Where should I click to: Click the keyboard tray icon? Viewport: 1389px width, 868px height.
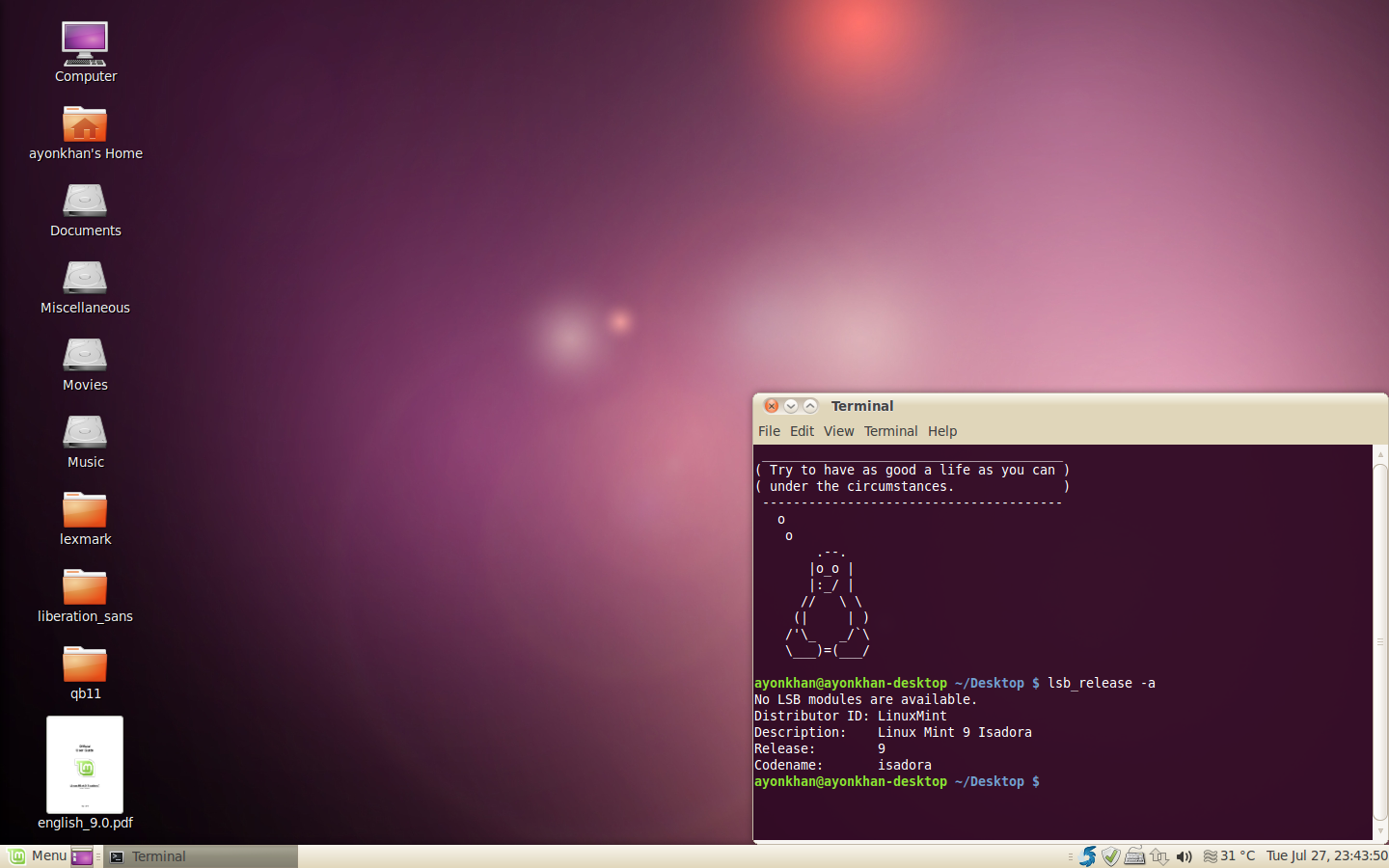pos(1135,856)
